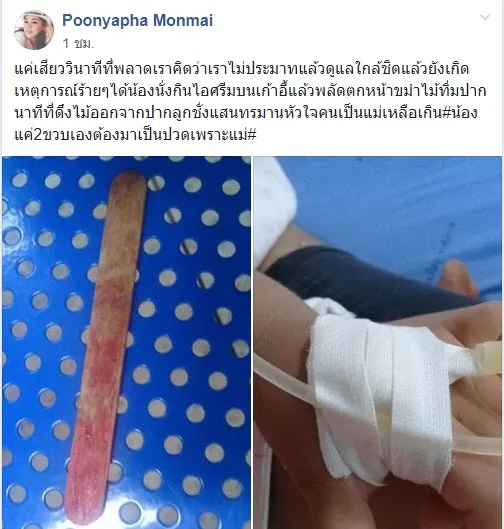Click the "#น้อง" hashtag on the third line
Image resolution: width=504 pixels, height=529 pixels.
460,113
